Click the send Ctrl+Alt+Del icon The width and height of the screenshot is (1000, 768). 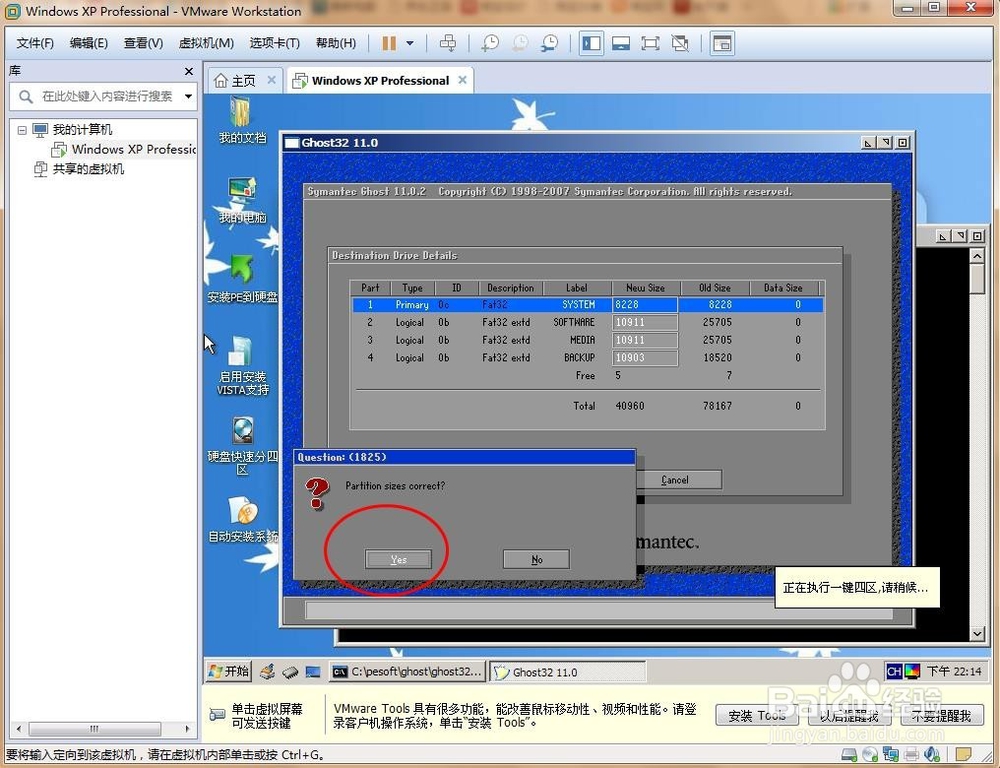pyautogui.click(x=448, y=43)
